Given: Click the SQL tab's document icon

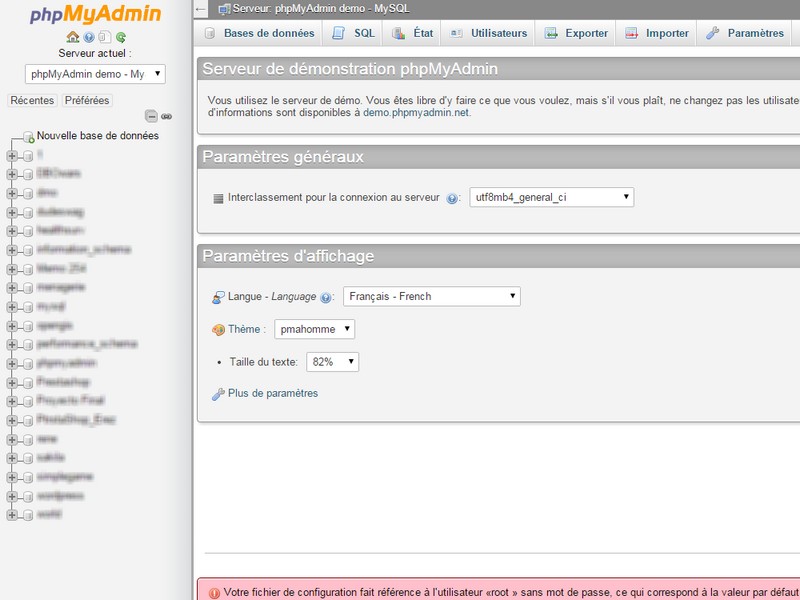Looking at the screenshot, I should (x=338, y=33).
